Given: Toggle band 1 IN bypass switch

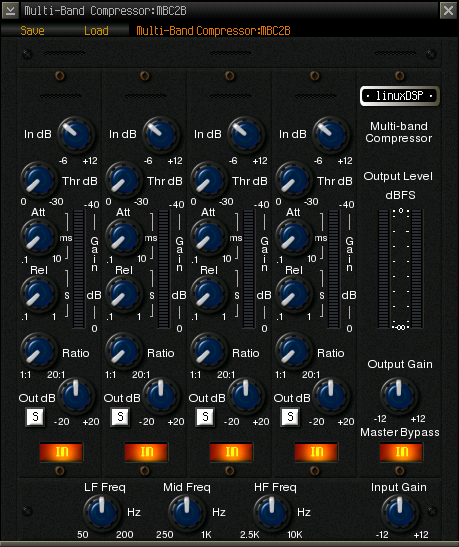Looking at the screenshot, I should 61,452.
